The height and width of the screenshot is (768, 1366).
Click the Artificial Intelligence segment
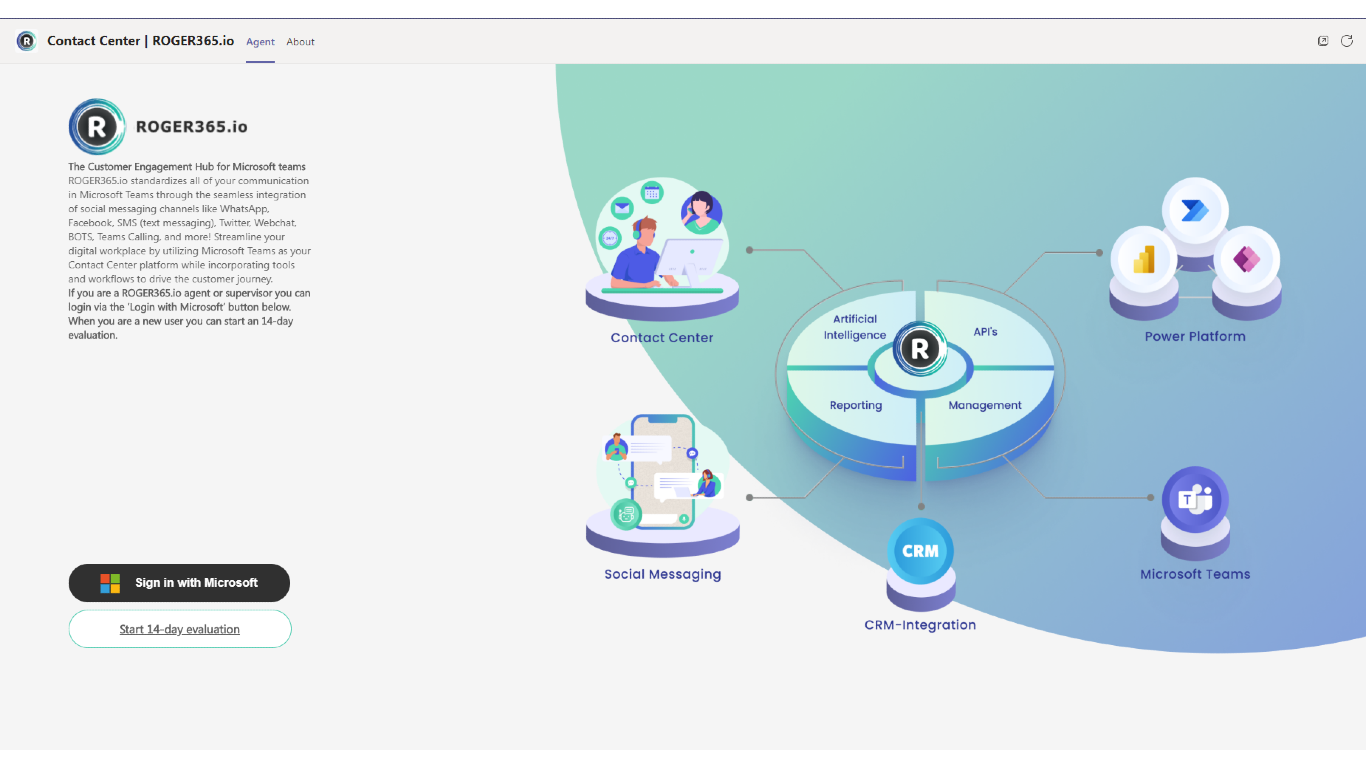855,327
